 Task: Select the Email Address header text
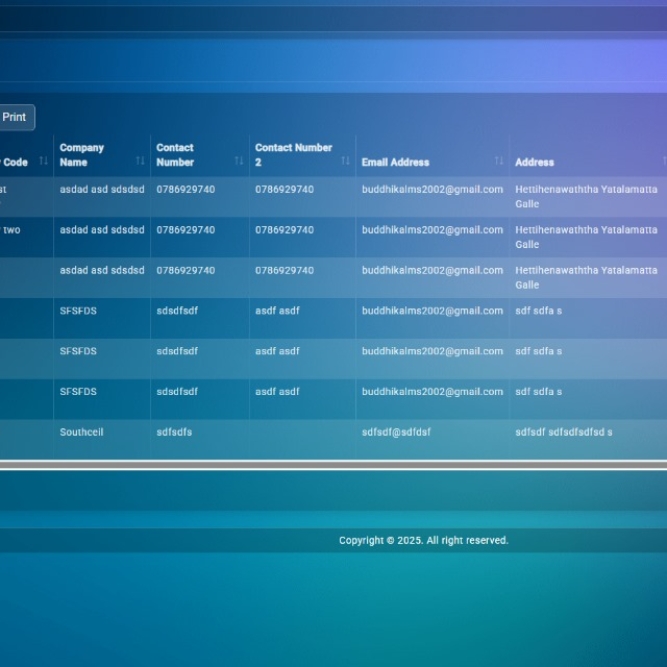tap(395, 162)
